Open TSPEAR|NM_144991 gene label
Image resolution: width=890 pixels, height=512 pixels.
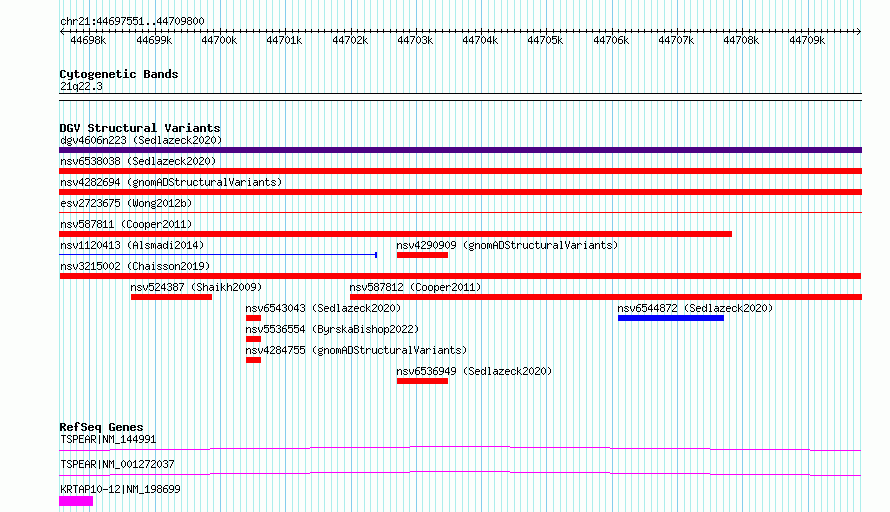(108, 439)
